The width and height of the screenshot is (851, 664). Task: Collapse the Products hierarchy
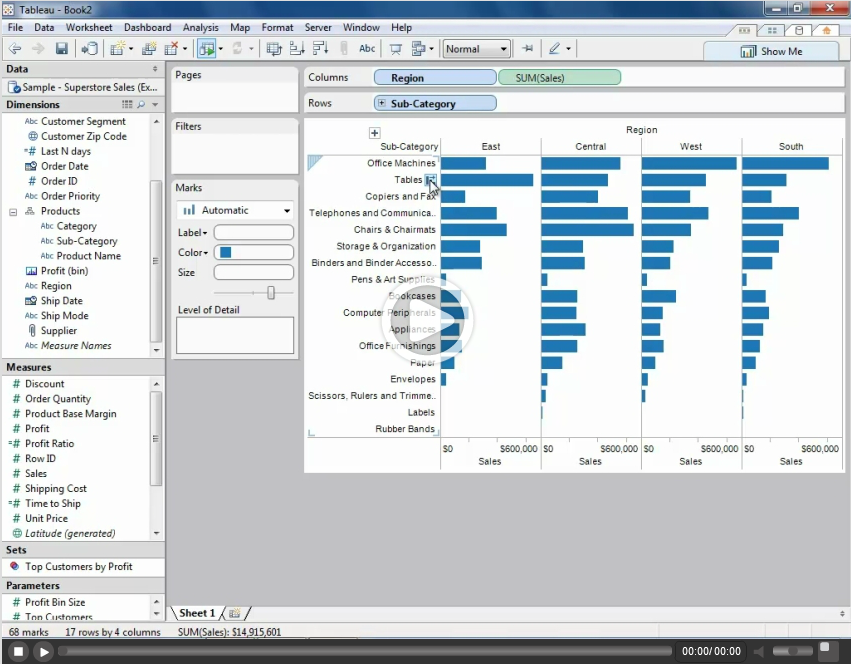(13, 211)
